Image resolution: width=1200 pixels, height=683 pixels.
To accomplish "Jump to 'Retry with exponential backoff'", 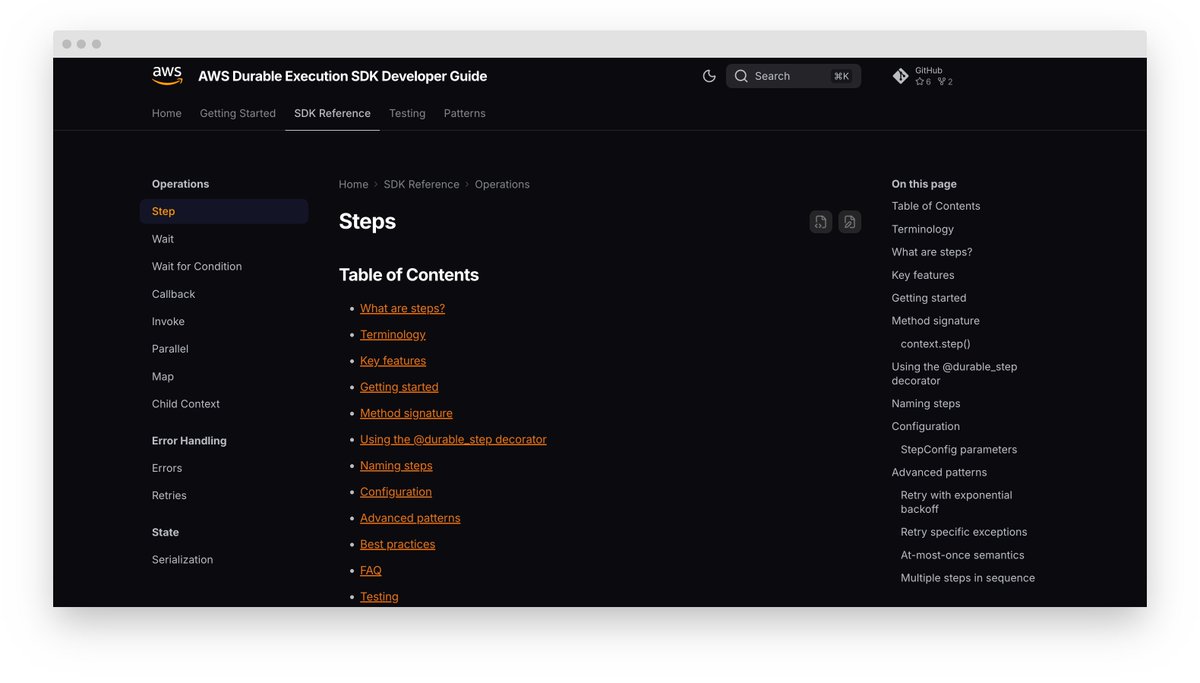I will pyautogui.click(x=957, y=502).
